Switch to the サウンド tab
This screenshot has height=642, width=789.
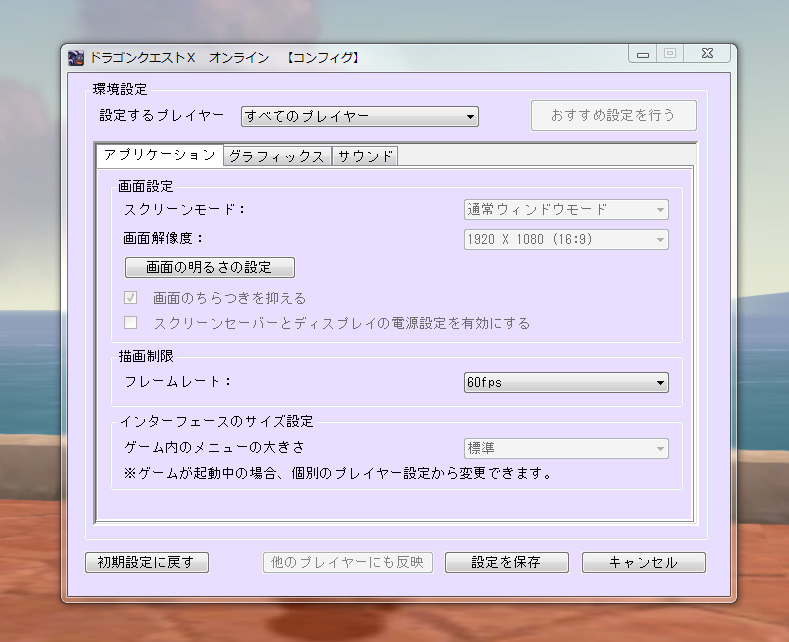click(365, 156)
